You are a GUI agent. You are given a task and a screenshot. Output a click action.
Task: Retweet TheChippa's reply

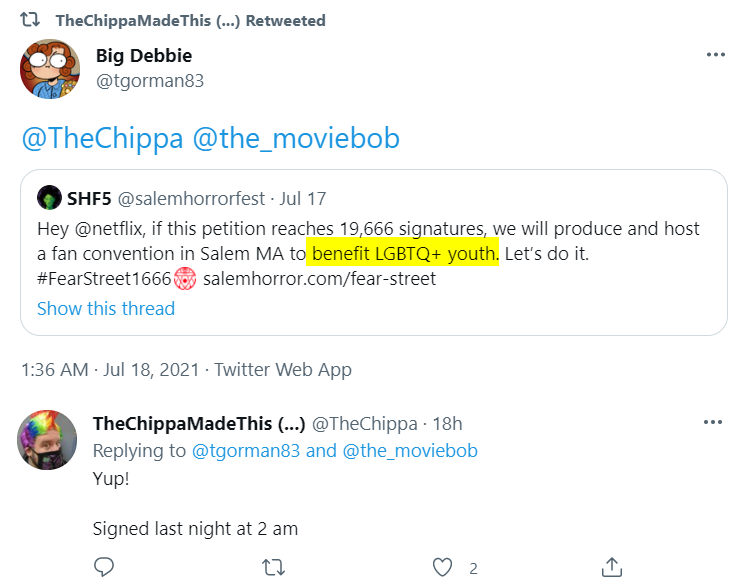pos(273,567)
